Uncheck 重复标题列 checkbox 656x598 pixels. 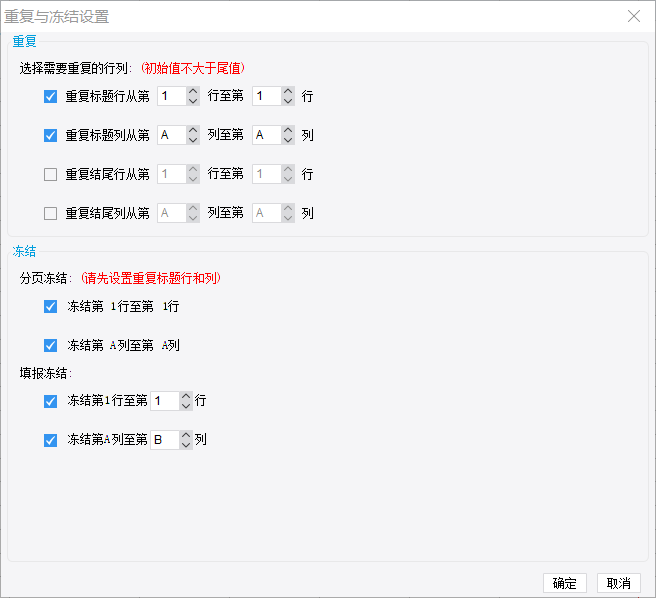point(50,136)
